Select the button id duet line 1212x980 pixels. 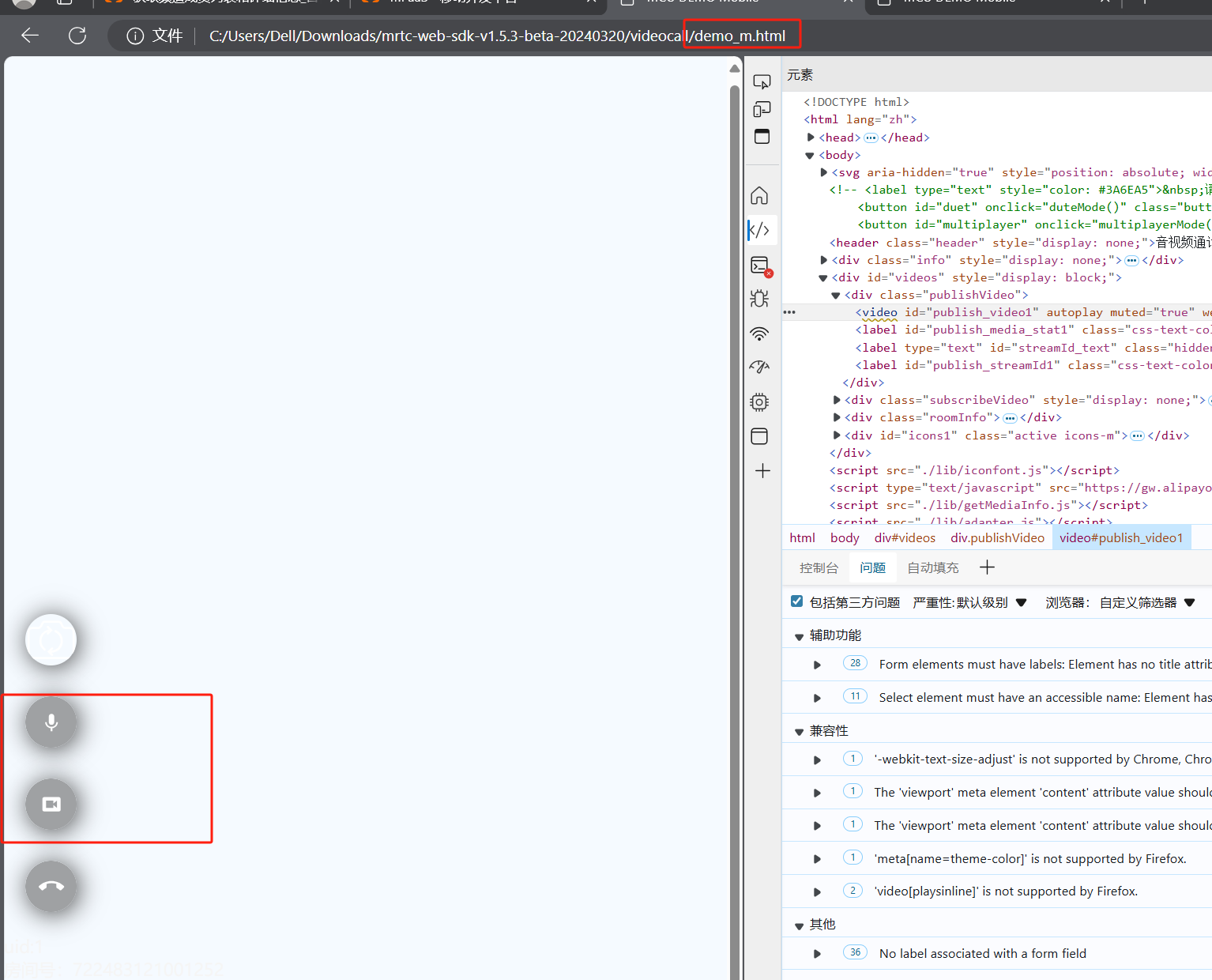(x=1035, y=207)
